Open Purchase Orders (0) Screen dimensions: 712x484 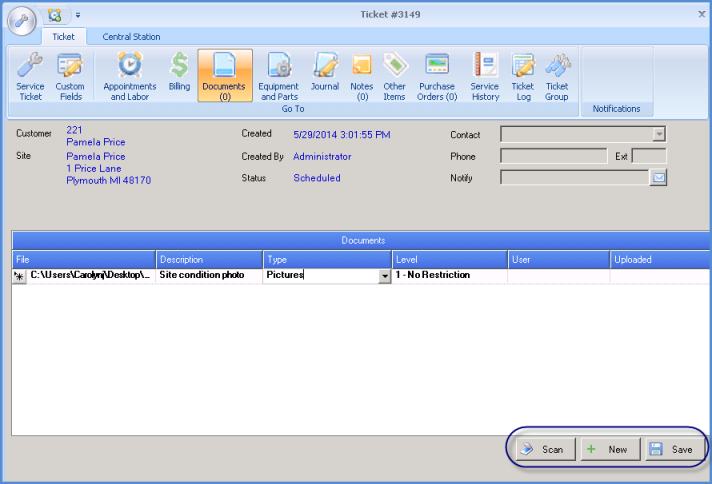click(x=437, y=76)
